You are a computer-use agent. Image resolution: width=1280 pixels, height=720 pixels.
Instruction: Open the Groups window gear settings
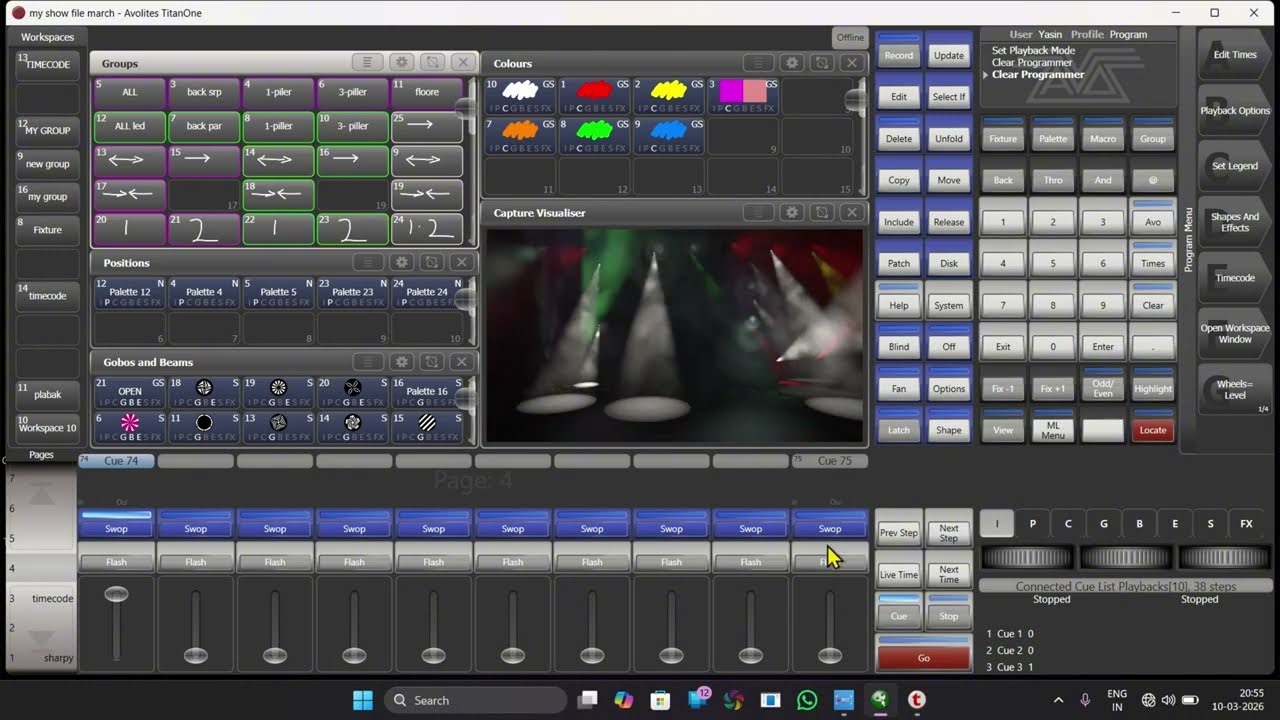tap(402, 62)
